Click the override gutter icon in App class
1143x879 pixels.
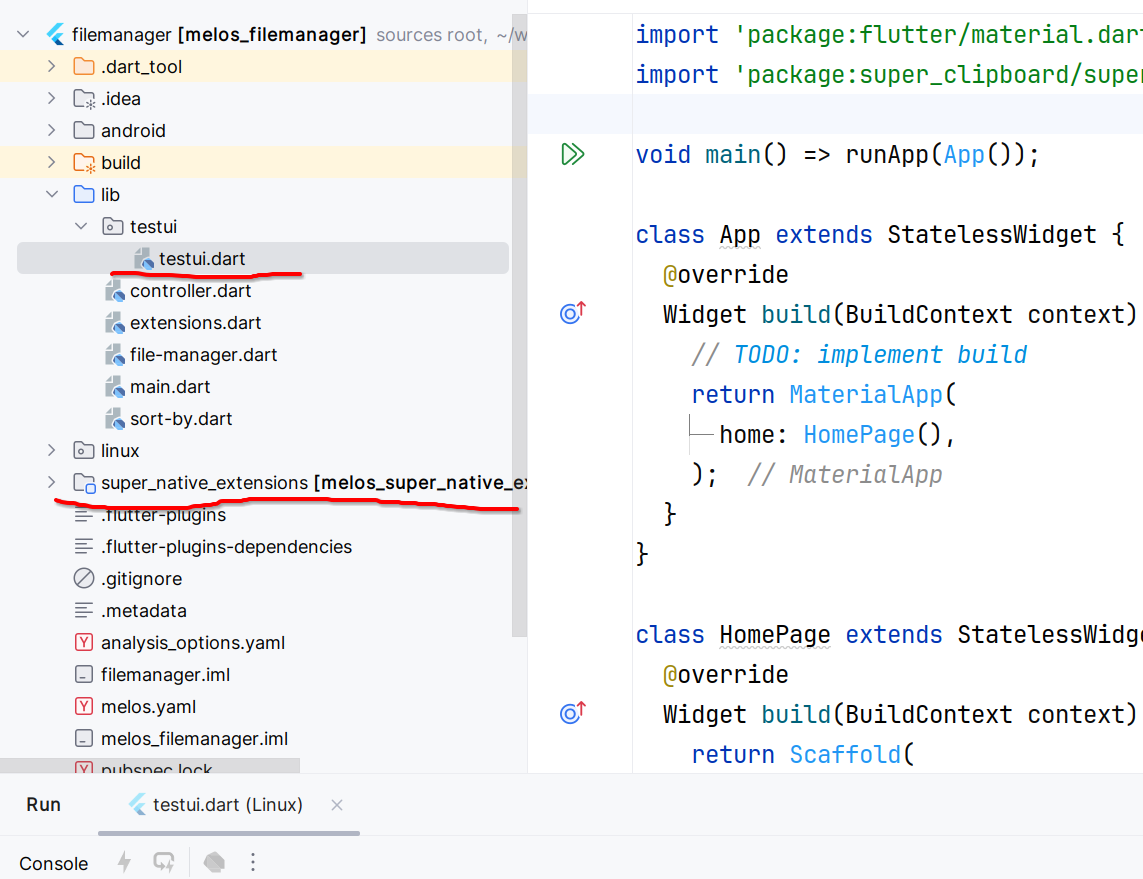572,313
